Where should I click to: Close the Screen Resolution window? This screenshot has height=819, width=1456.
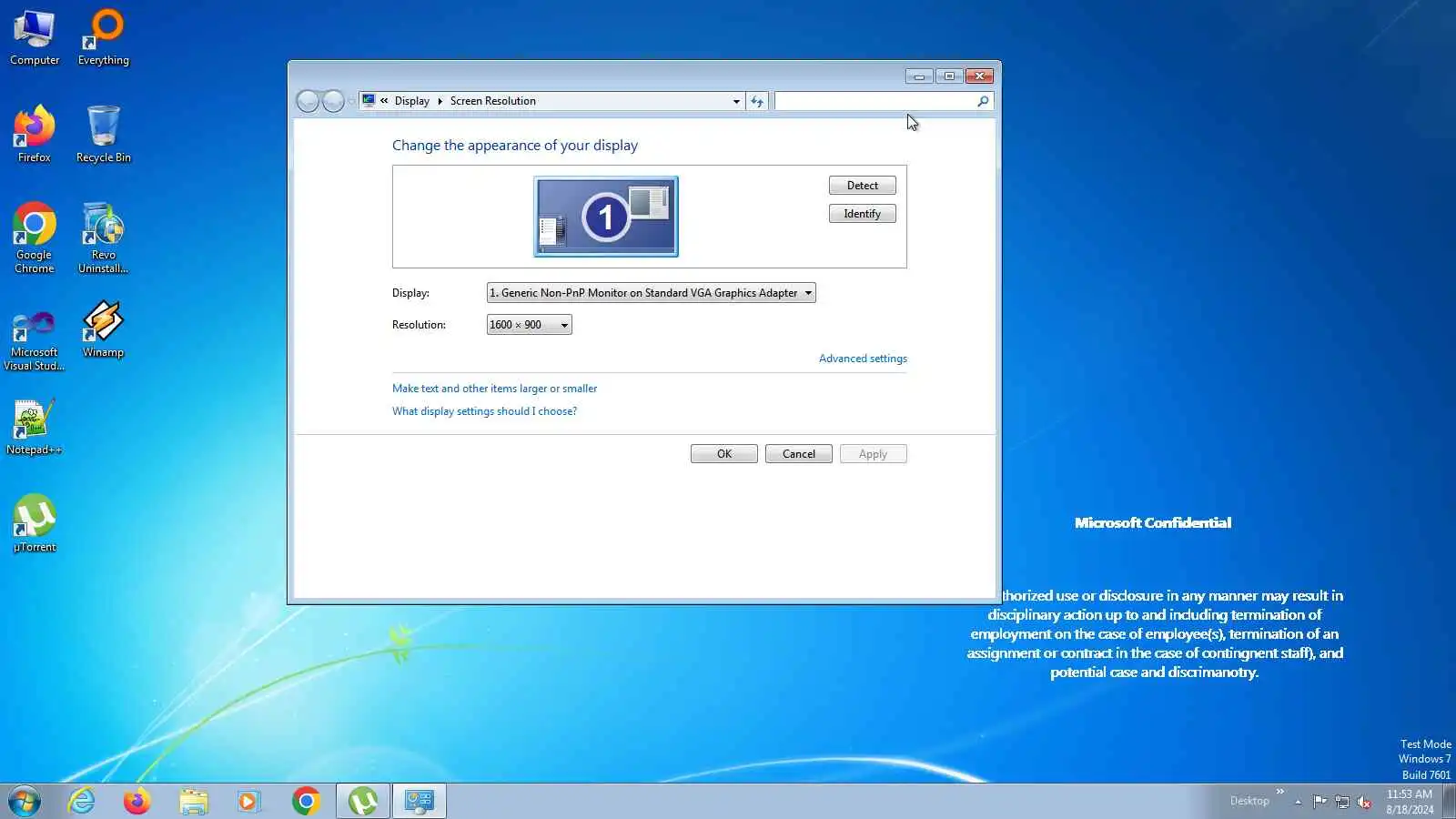click(x=979, y=76)
